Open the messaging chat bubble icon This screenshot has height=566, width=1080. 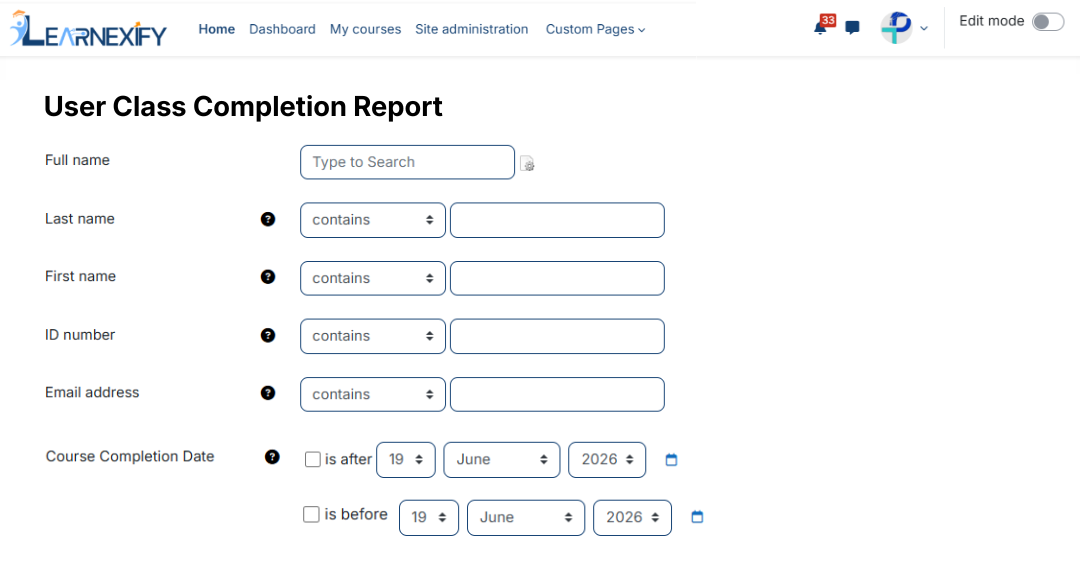point(852,28)
